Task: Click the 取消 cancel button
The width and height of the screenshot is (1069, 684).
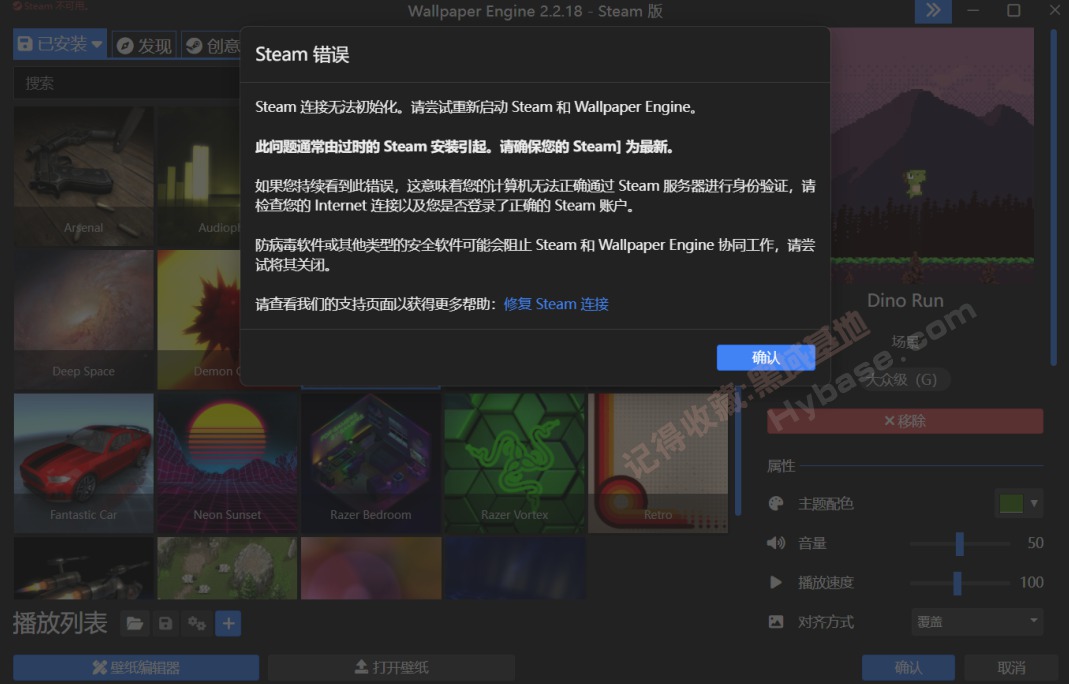Action: click(1011, 668)
